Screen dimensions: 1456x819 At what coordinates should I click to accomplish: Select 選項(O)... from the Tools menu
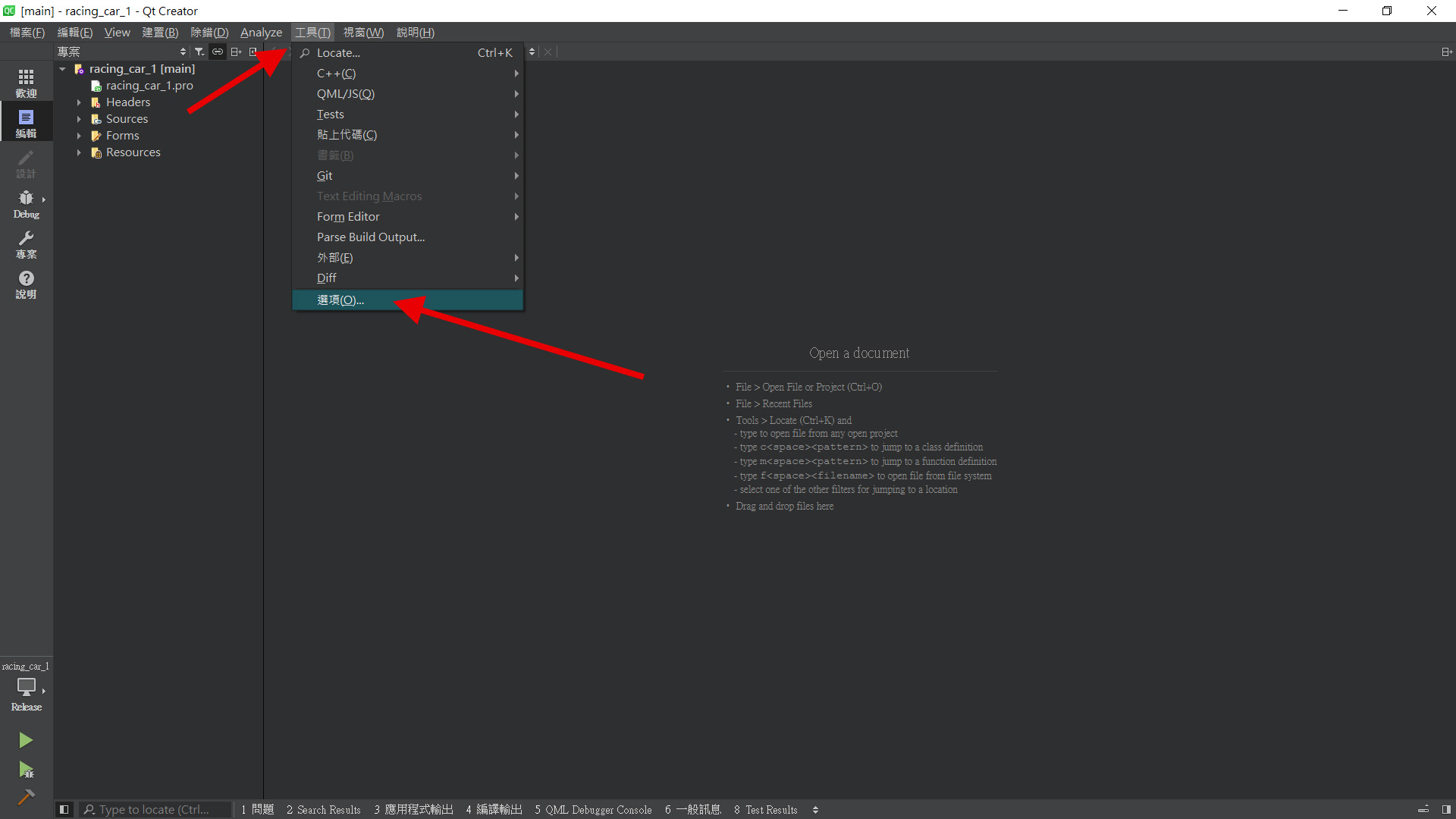coord(340,300)
